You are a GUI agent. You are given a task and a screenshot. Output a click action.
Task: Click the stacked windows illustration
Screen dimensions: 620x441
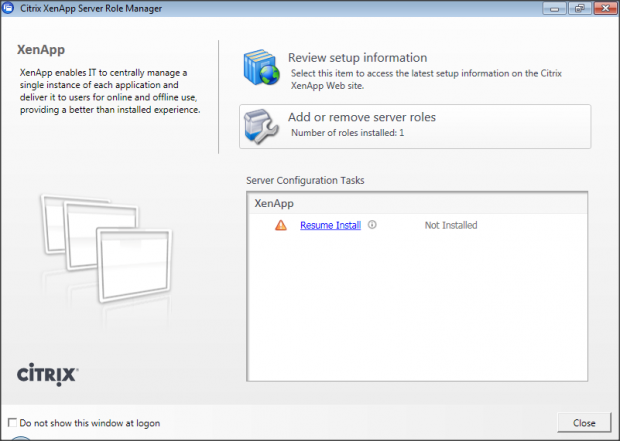point(106,248)
